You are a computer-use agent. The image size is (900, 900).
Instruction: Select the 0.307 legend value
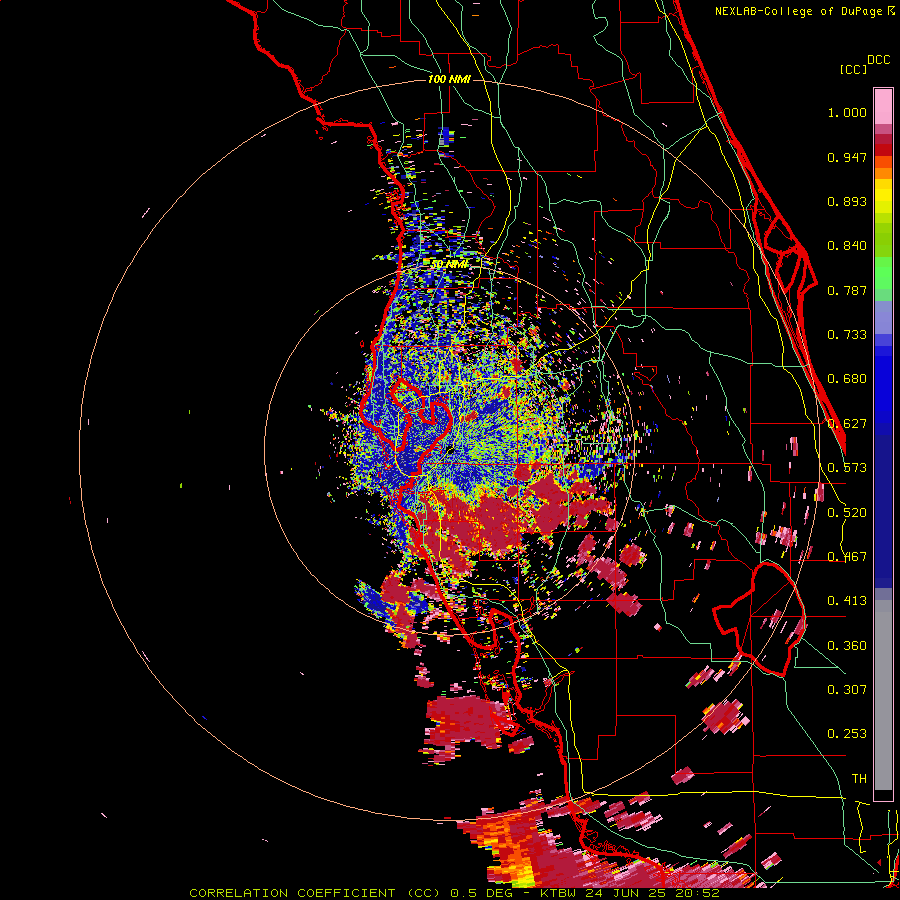point(847,690)
